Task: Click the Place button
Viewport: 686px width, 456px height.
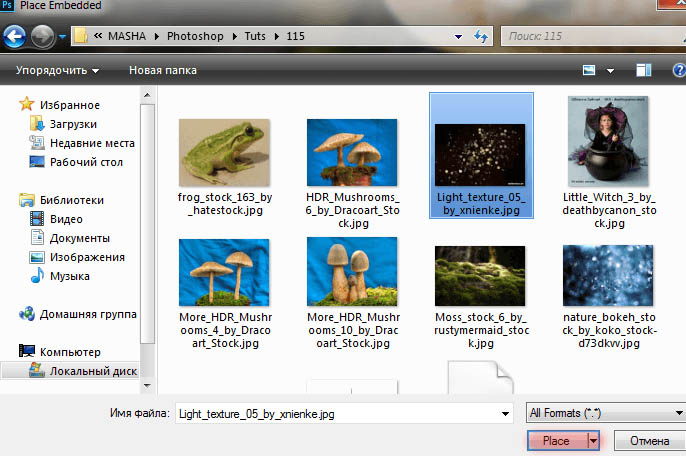Action: (x=556, y=441)
